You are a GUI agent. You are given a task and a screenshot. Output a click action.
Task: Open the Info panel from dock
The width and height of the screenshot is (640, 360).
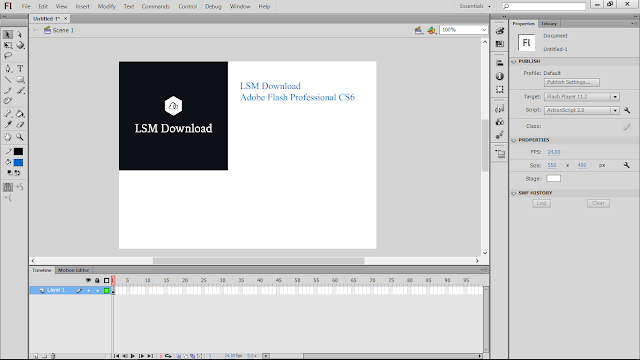tap(500, 76)
